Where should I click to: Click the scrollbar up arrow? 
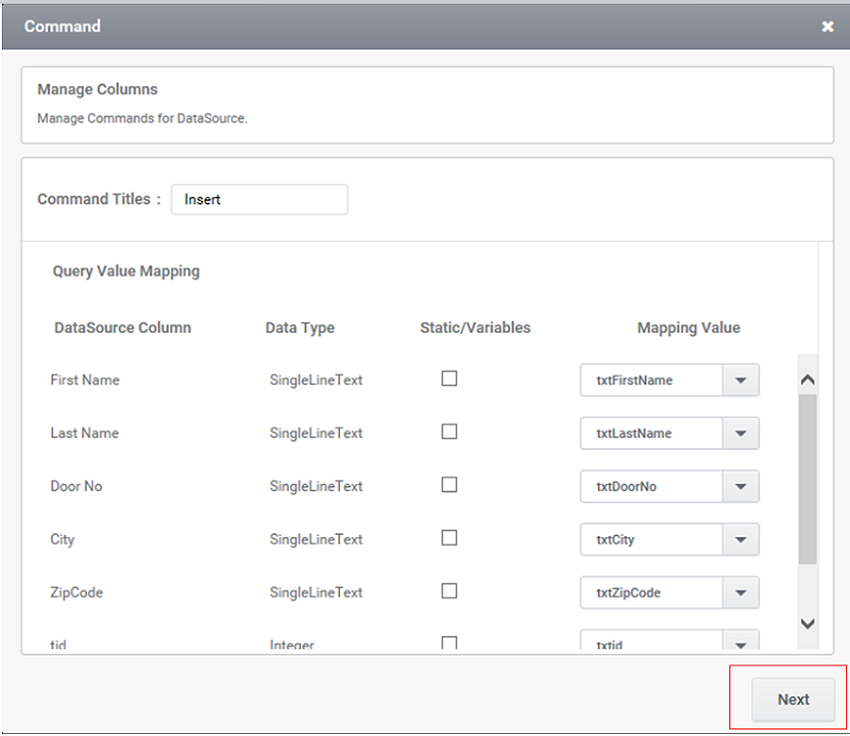[808, 380]
